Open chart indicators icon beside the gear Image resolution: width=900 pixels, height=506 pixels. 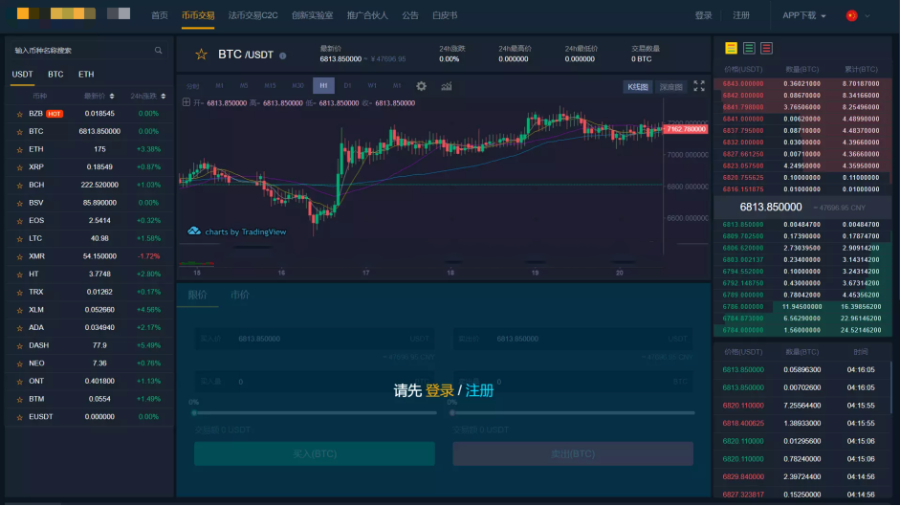446,86
